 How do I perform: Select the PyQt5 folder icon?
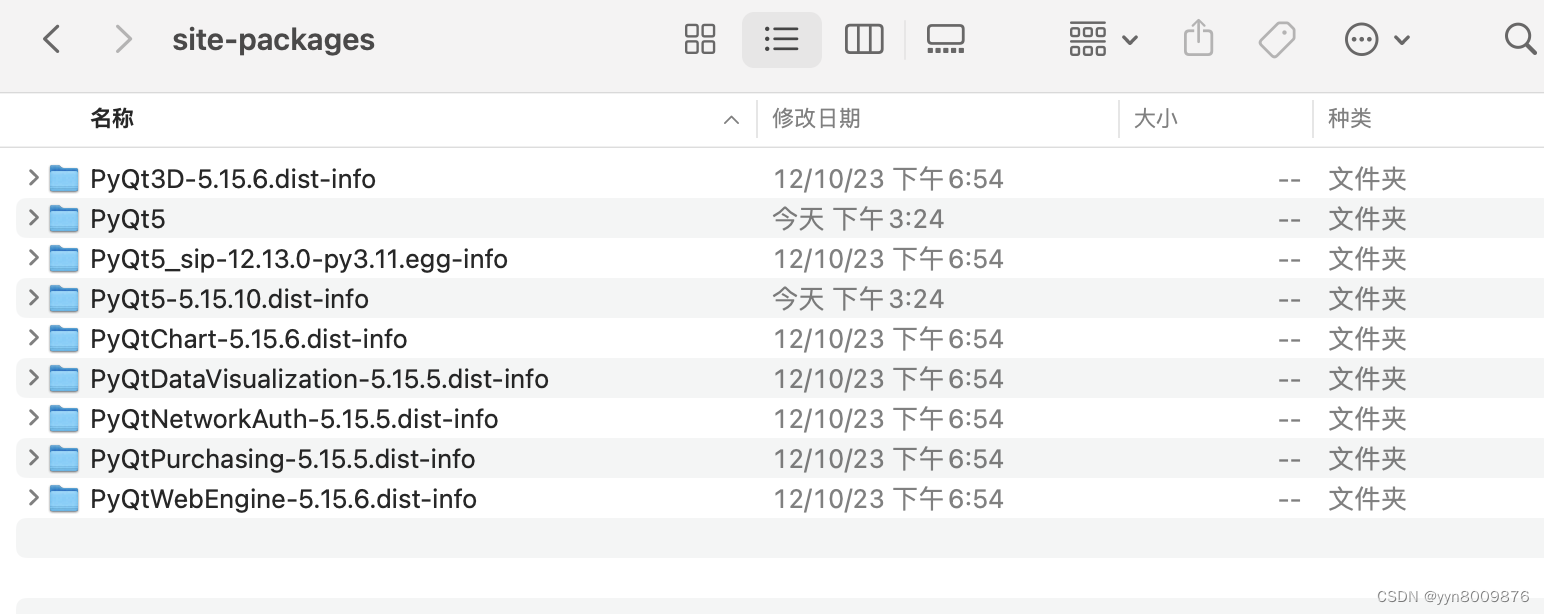point(64,219)
